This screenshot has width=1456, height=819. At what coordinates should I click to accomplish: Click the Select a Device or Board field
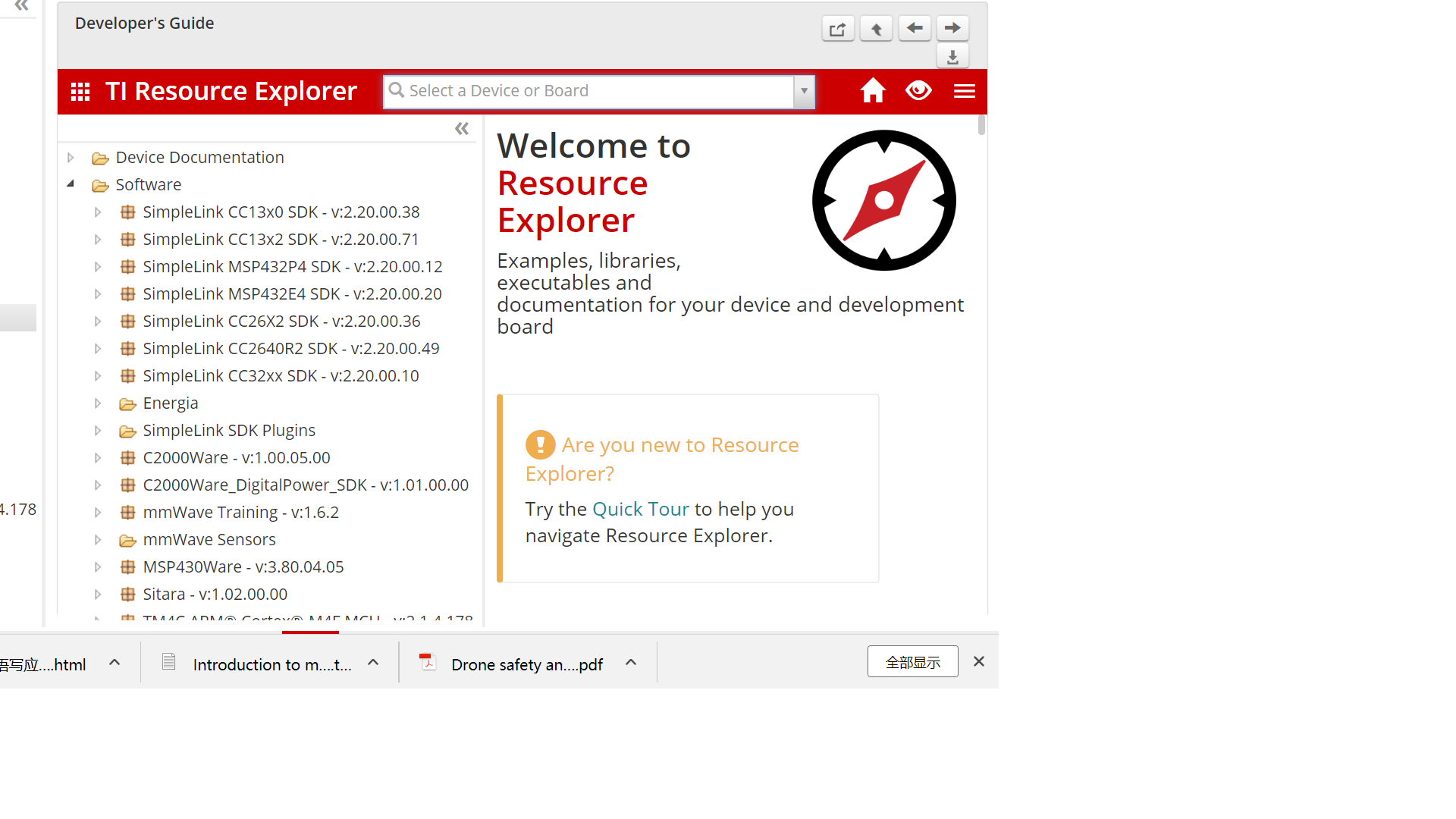[588, 92]
